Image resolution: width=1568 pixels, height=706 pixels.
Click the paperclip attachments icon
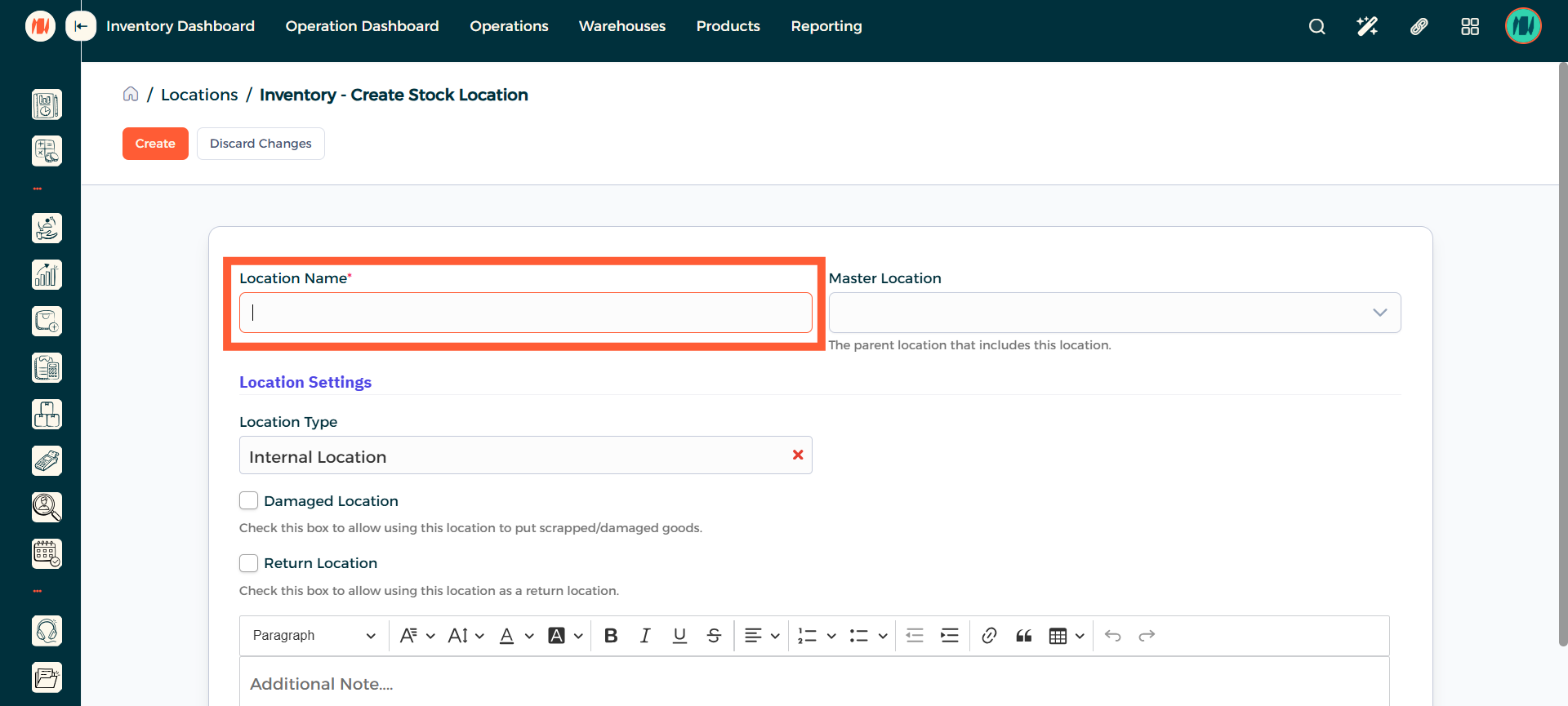[1419, 27]
